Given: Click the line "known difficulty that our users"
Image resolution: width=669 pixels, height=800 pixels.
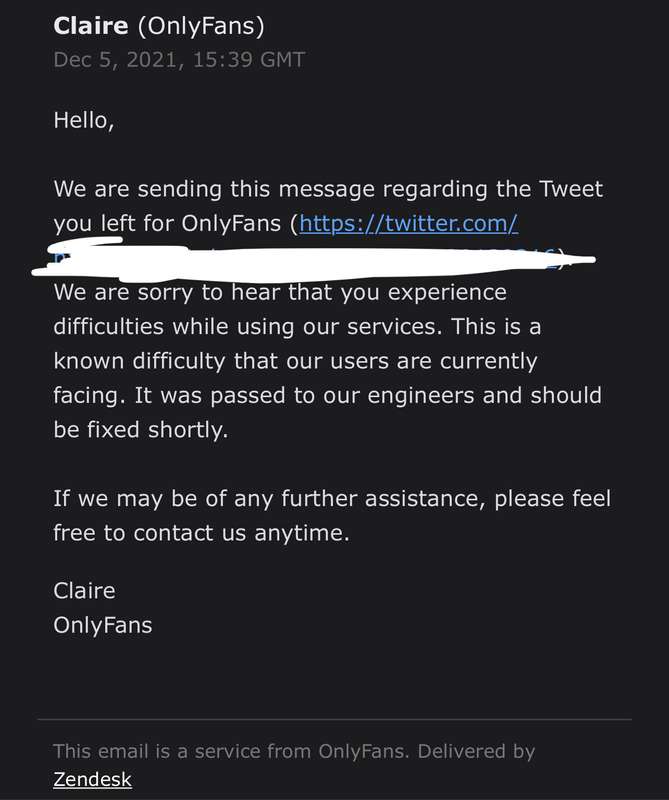Looking at the screenshot, I should (x=295, y=361).
